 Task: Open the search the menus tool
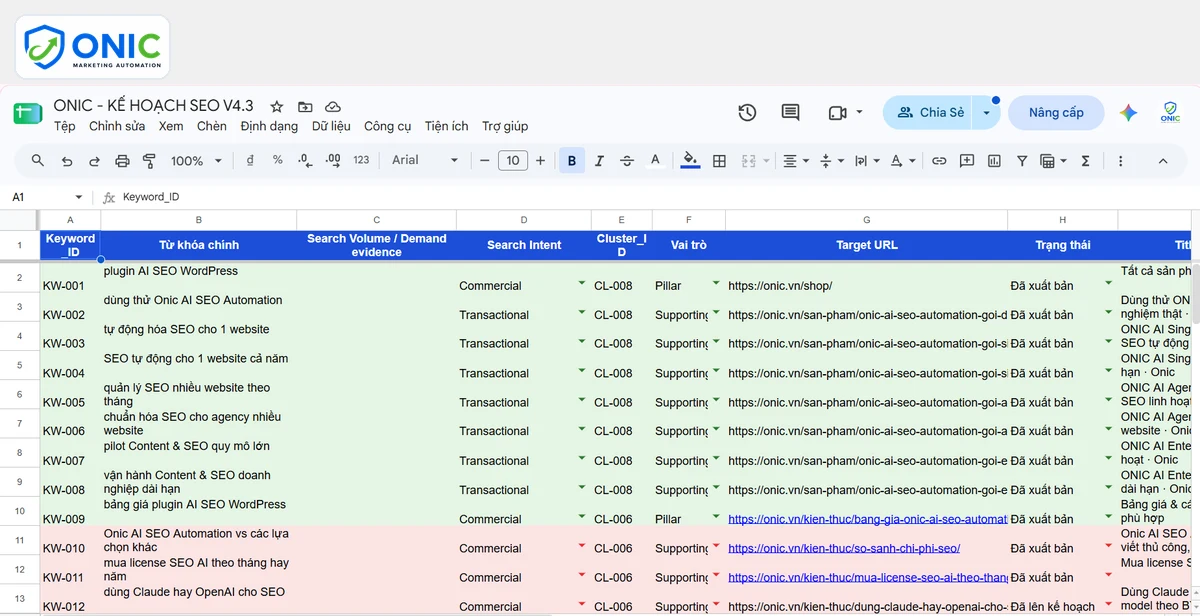[38, 160]
